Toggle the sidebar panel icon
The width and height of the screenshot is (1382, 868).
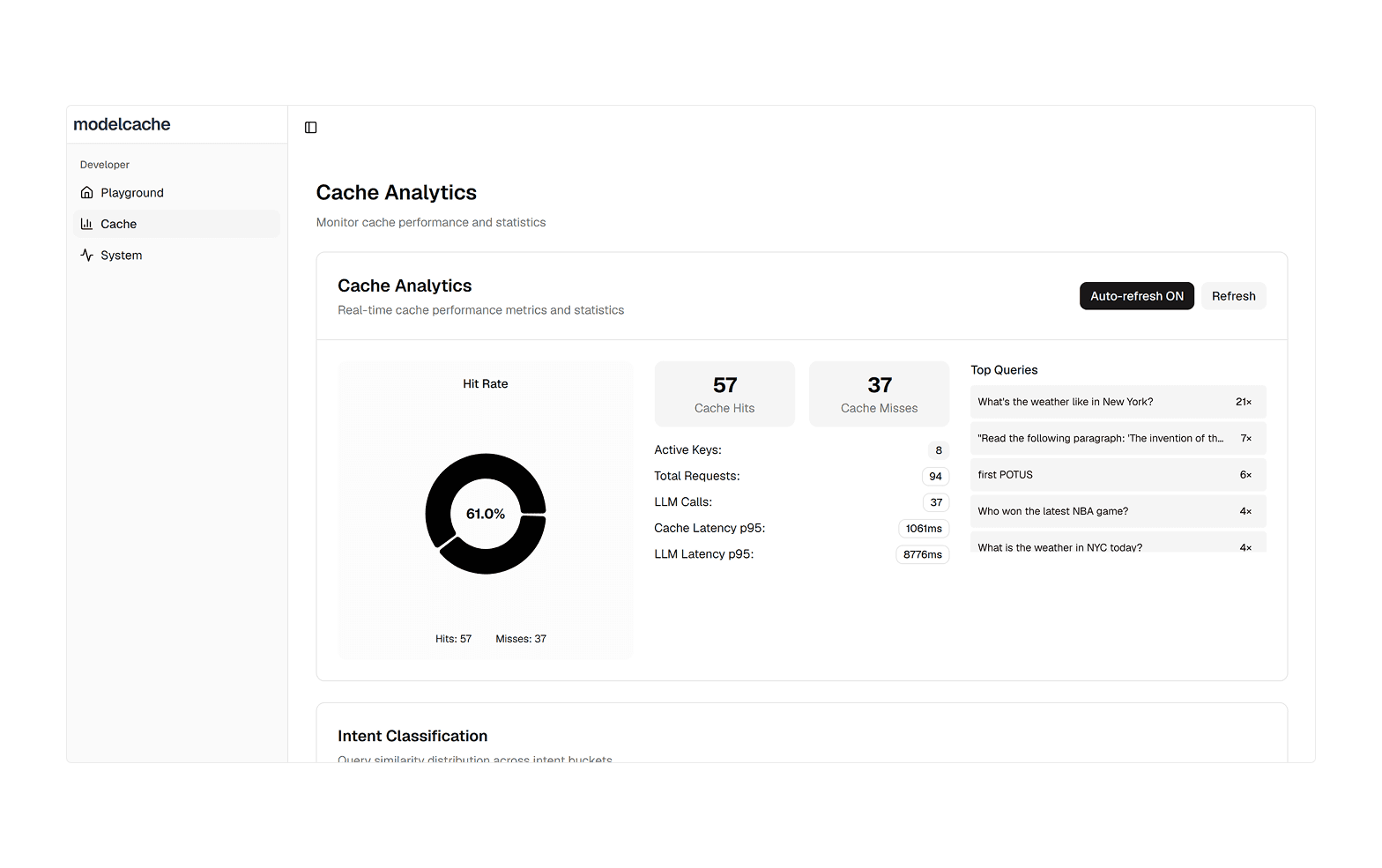pos(310,128)
